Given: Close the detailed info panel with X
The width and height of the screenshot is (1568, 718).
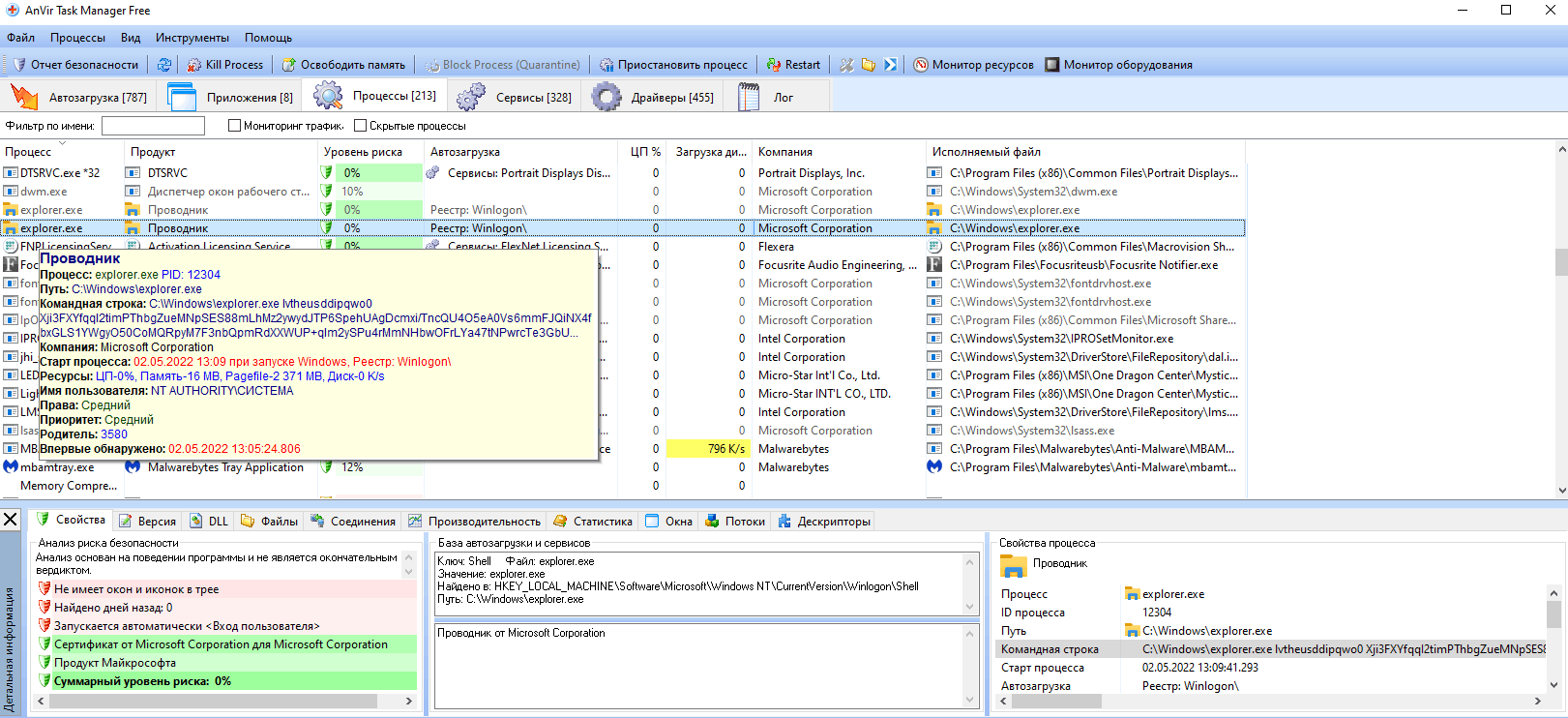Looking at the screenshot, I should (x=11, y=520).
